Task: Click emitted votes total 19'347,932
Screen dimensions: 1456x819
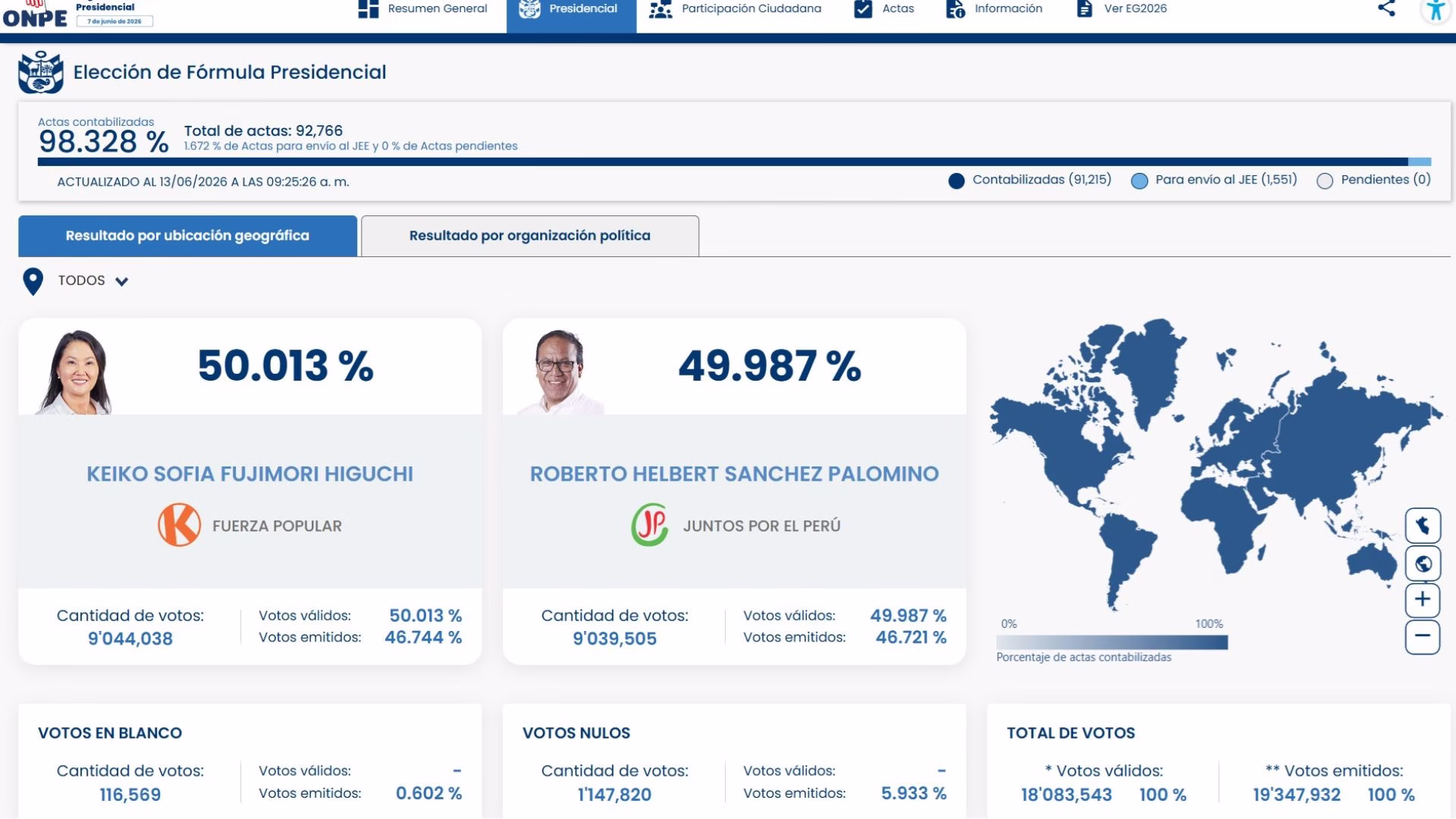Action: point(1297,795)
